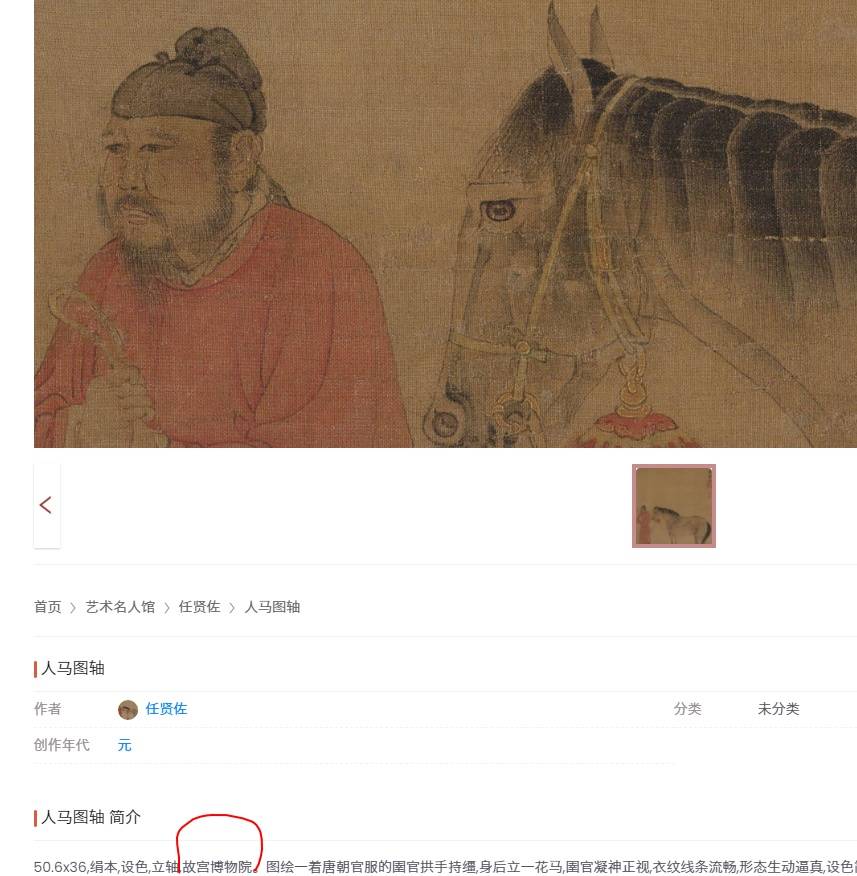Click the round author avatar icon
The image size is (857, 876).
pos(128,710)
